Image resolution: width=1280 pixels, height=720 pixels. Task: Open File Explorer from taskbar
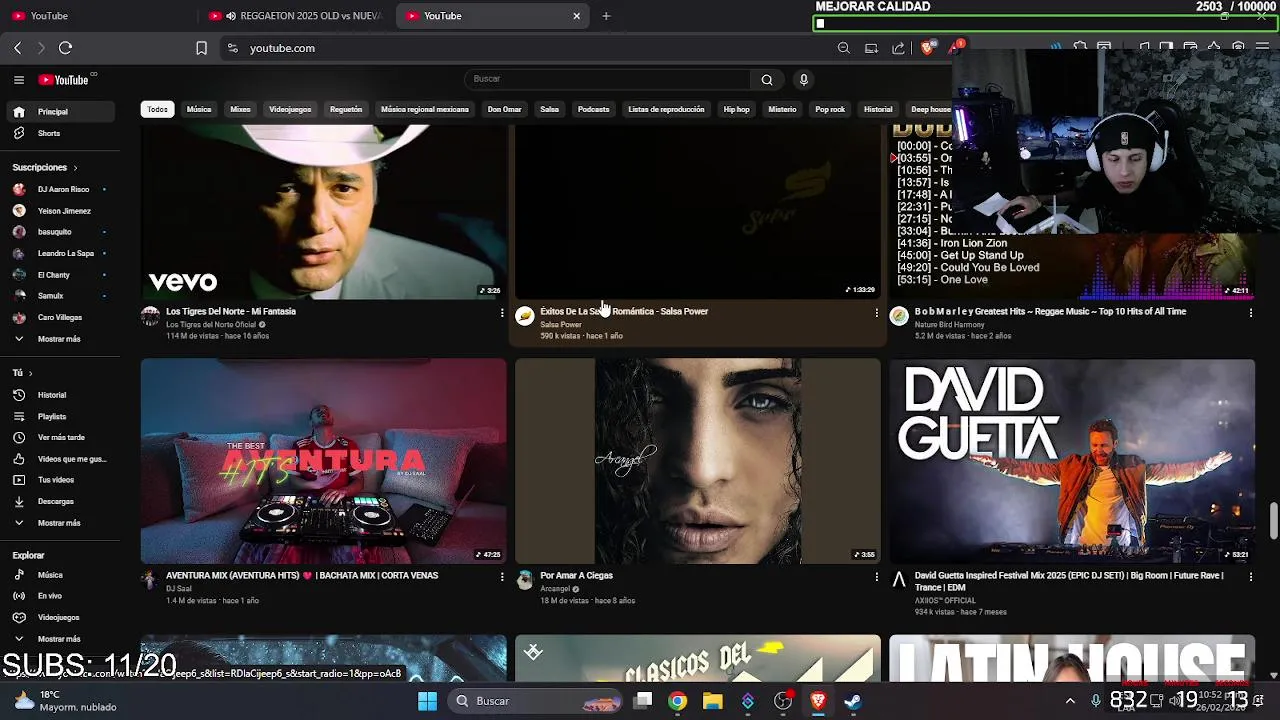tap(712, 701)
